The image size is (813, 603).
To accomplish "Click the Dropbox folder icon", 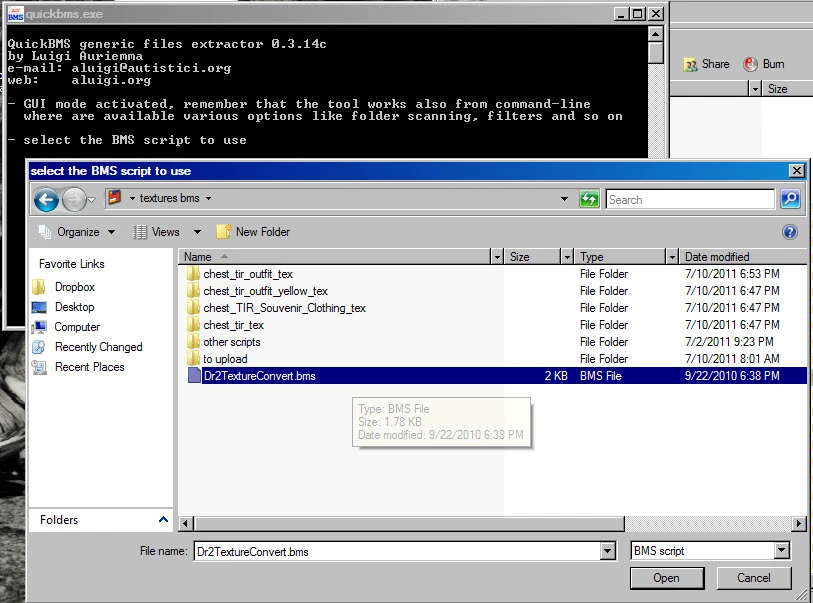I will [39, 287].
